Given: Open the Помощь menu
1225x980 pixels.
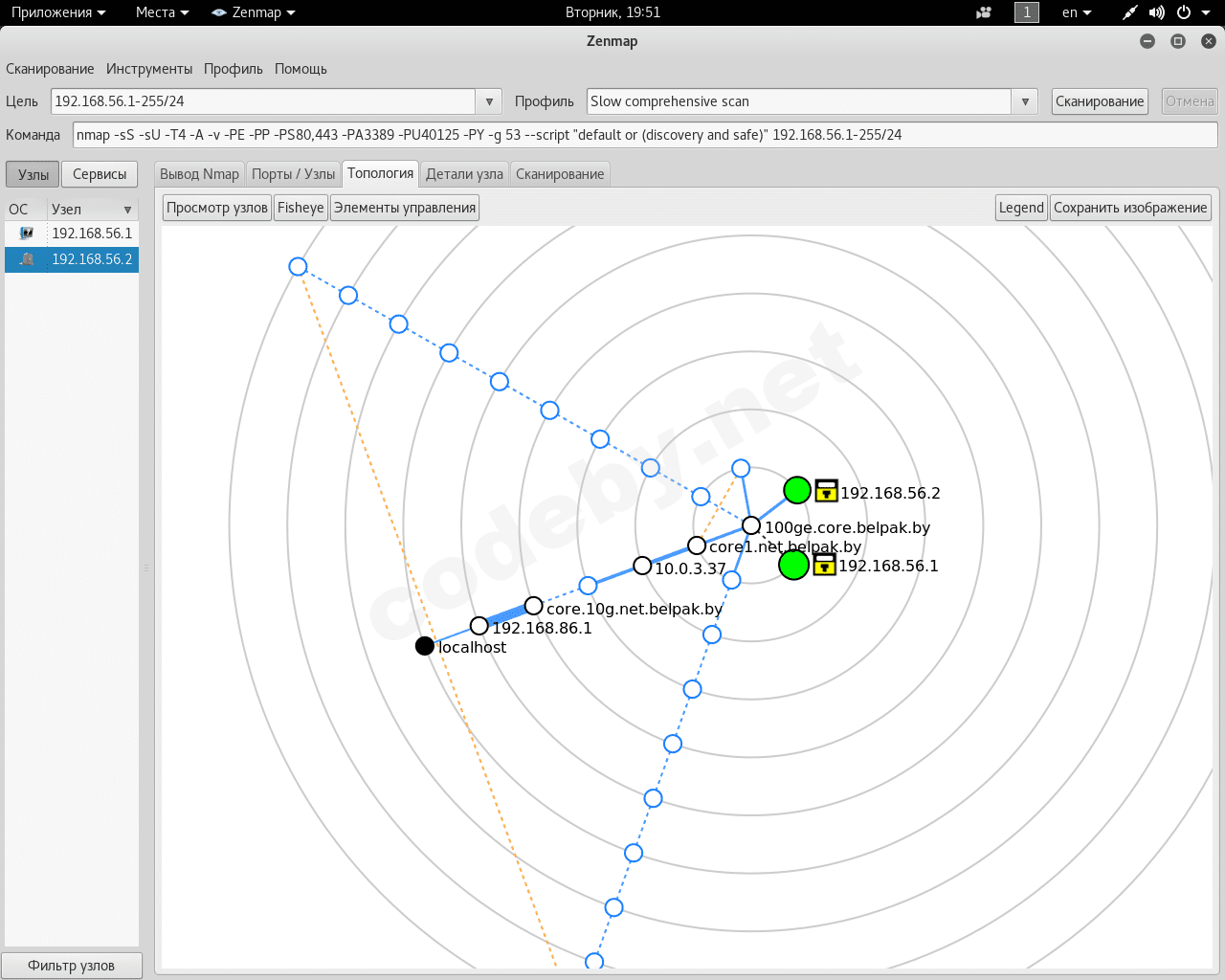Looking at the screenshot, I should (x=301, y=69).
